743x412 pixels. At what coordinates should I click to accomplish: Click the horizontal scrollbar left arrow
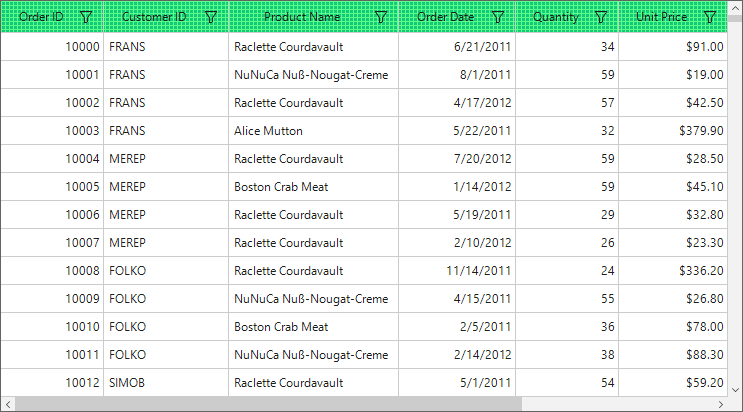[8, 404]
